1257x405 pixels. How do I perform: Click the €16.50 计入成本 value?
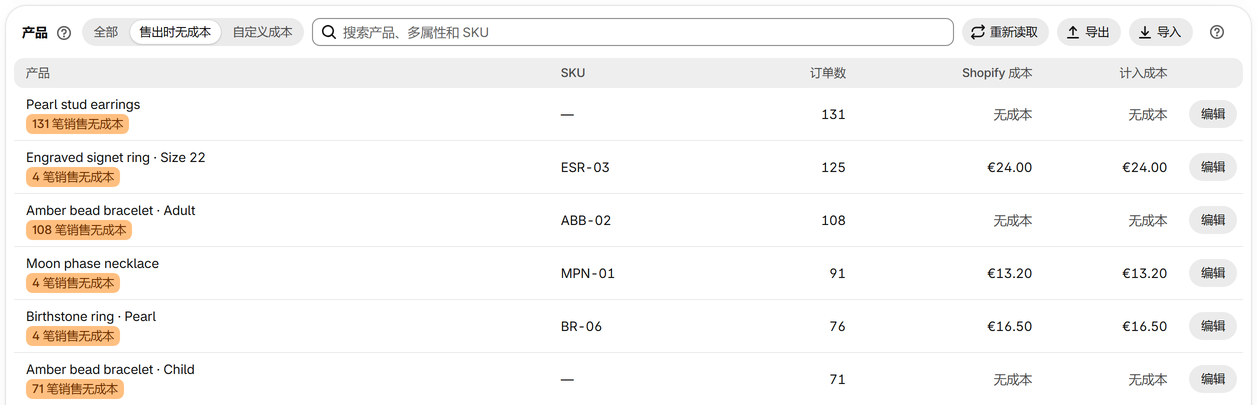pyautogui.click(x=1144, y=326)
